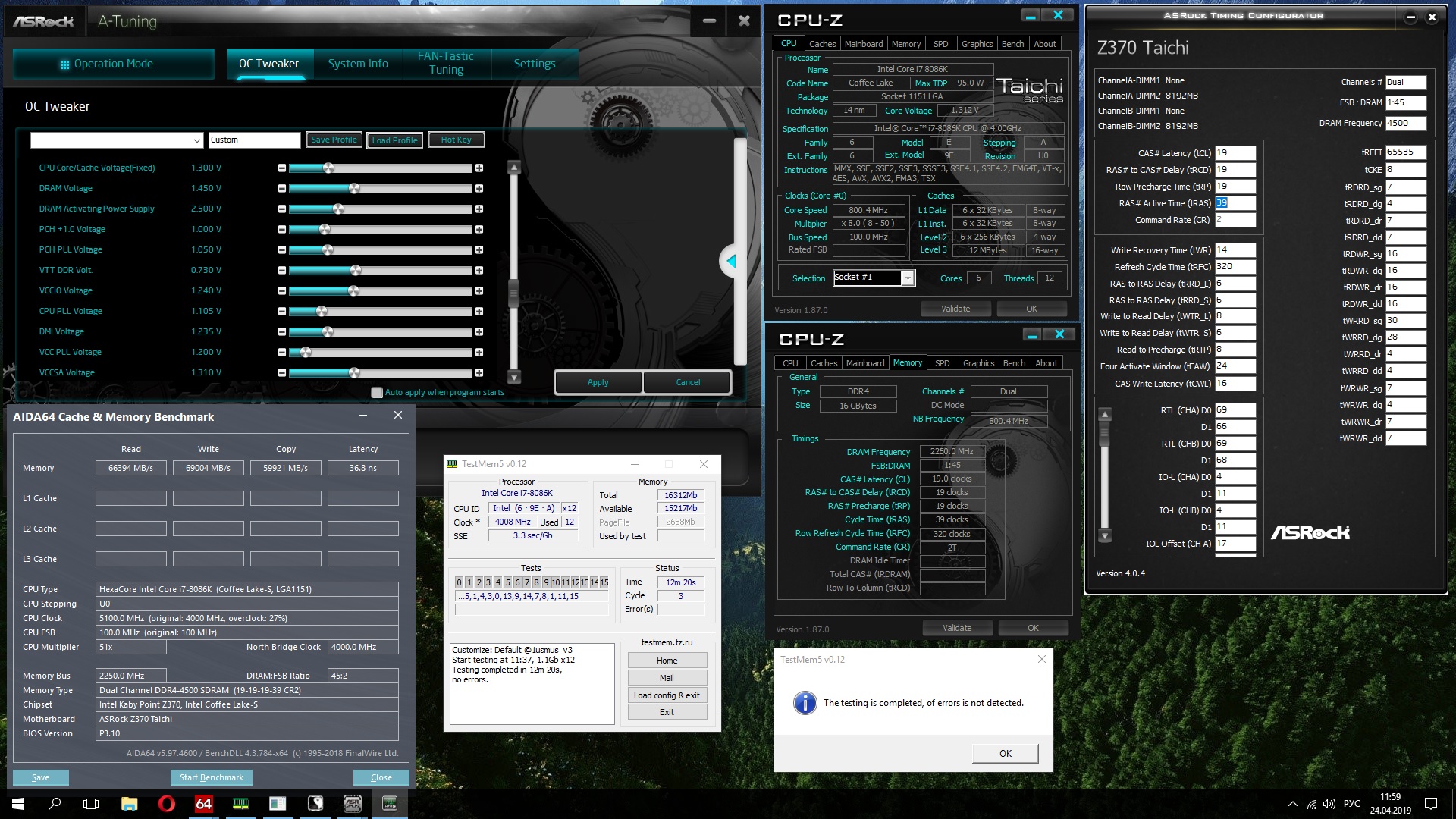Viewport: 1456px width, 819px height.
Task: Expand the Socket #1 selection dropdown
Action: 907,278
